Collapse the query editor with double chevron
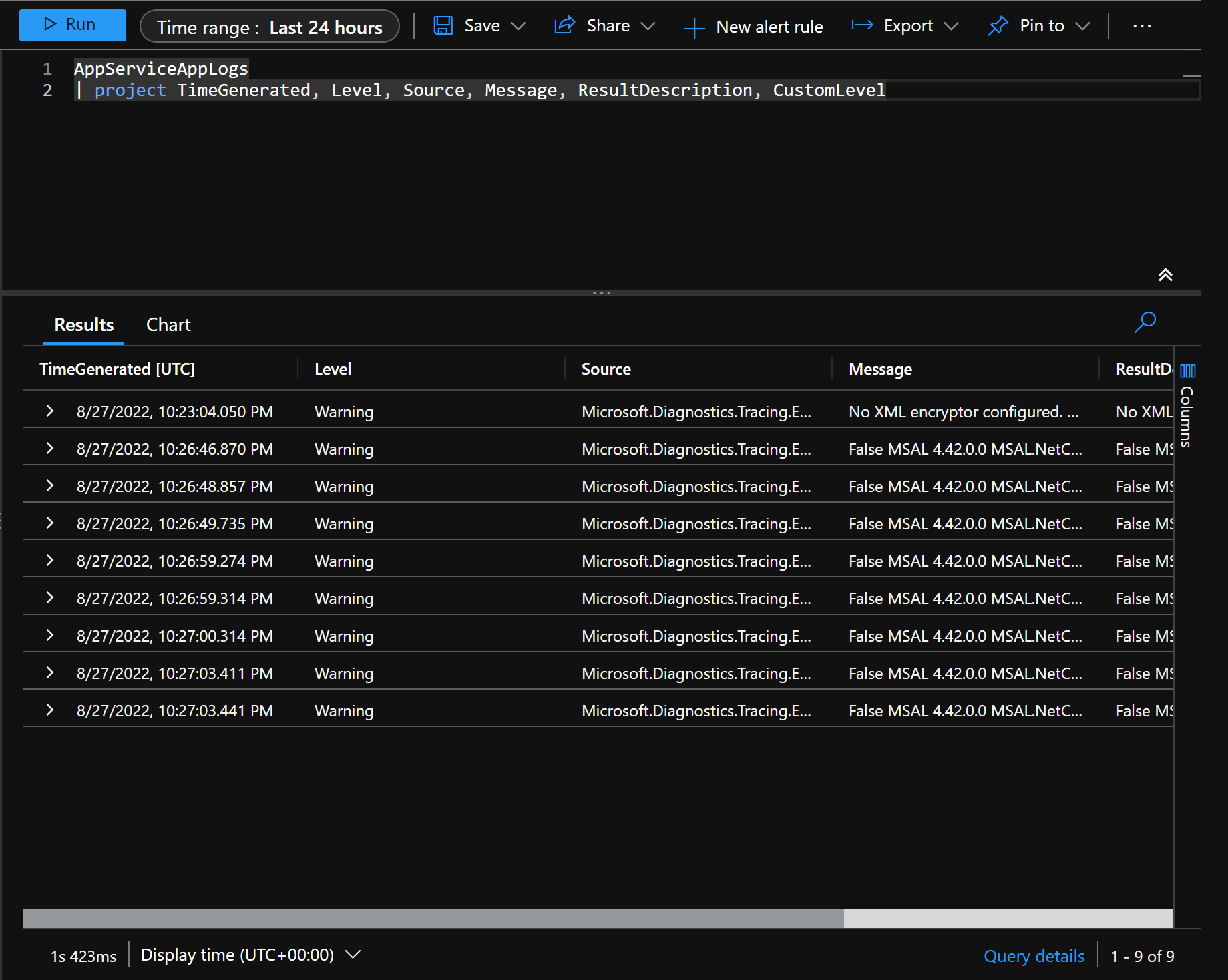 [x=1165, y=274]
